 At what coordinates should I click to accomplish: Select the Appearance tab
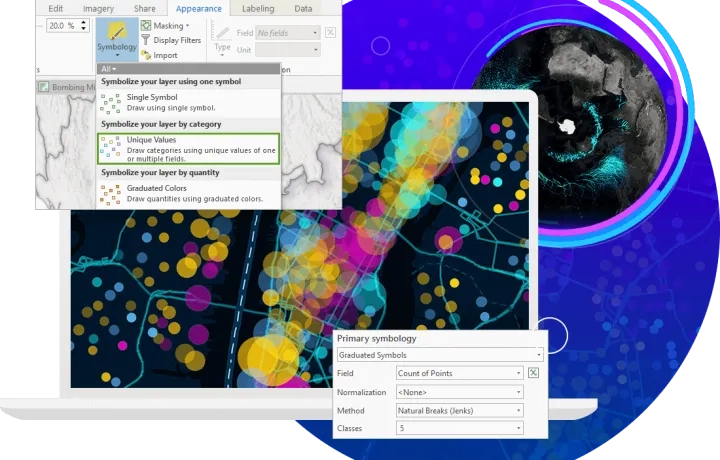point(199,8)
